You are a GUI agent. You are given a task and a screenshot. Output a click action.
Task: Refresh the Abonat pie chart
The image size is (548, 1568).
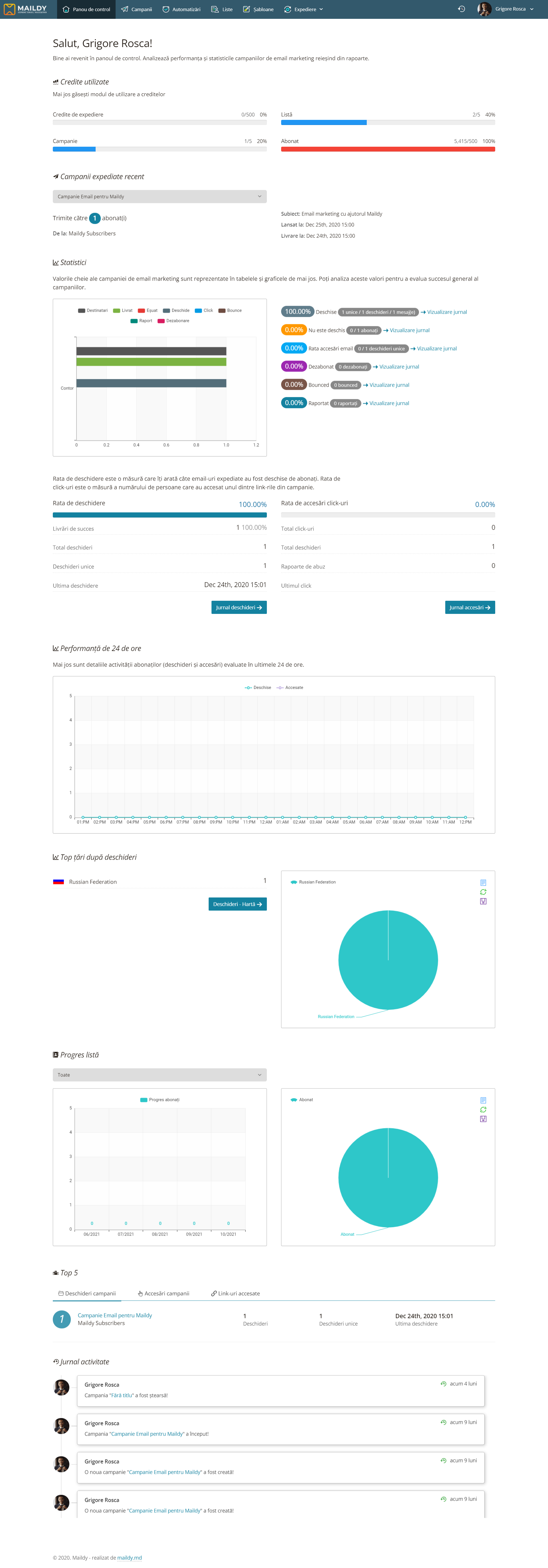pos(483,1110)
